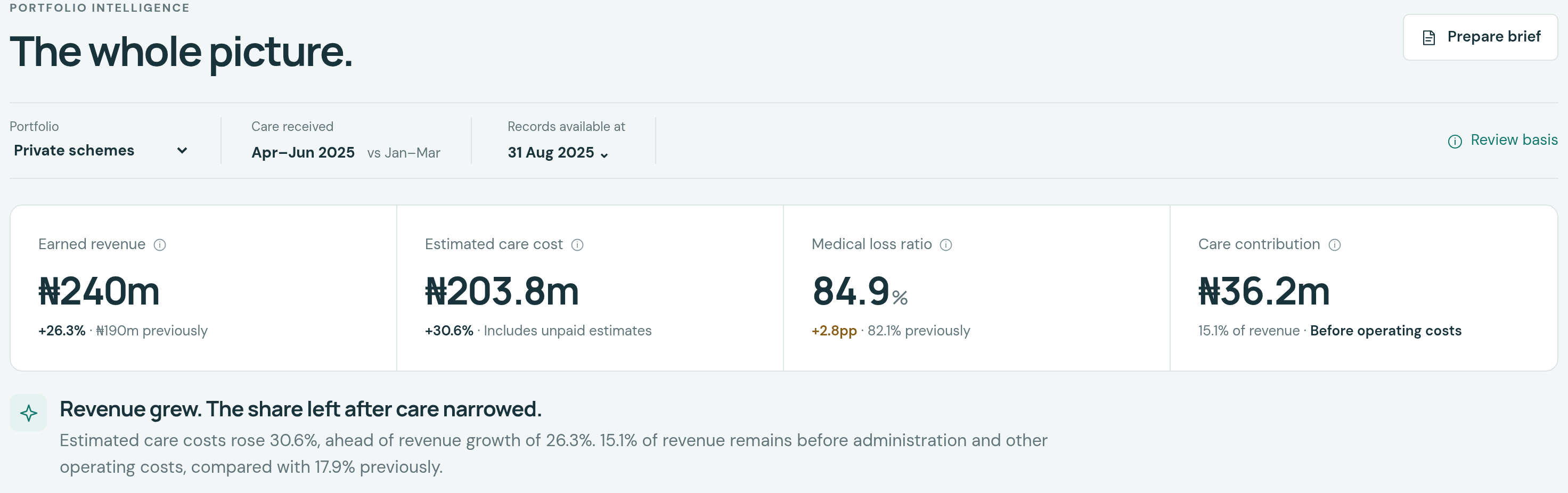Click the +30.6% cost change
1568x493 pixels.
point(448,331)
